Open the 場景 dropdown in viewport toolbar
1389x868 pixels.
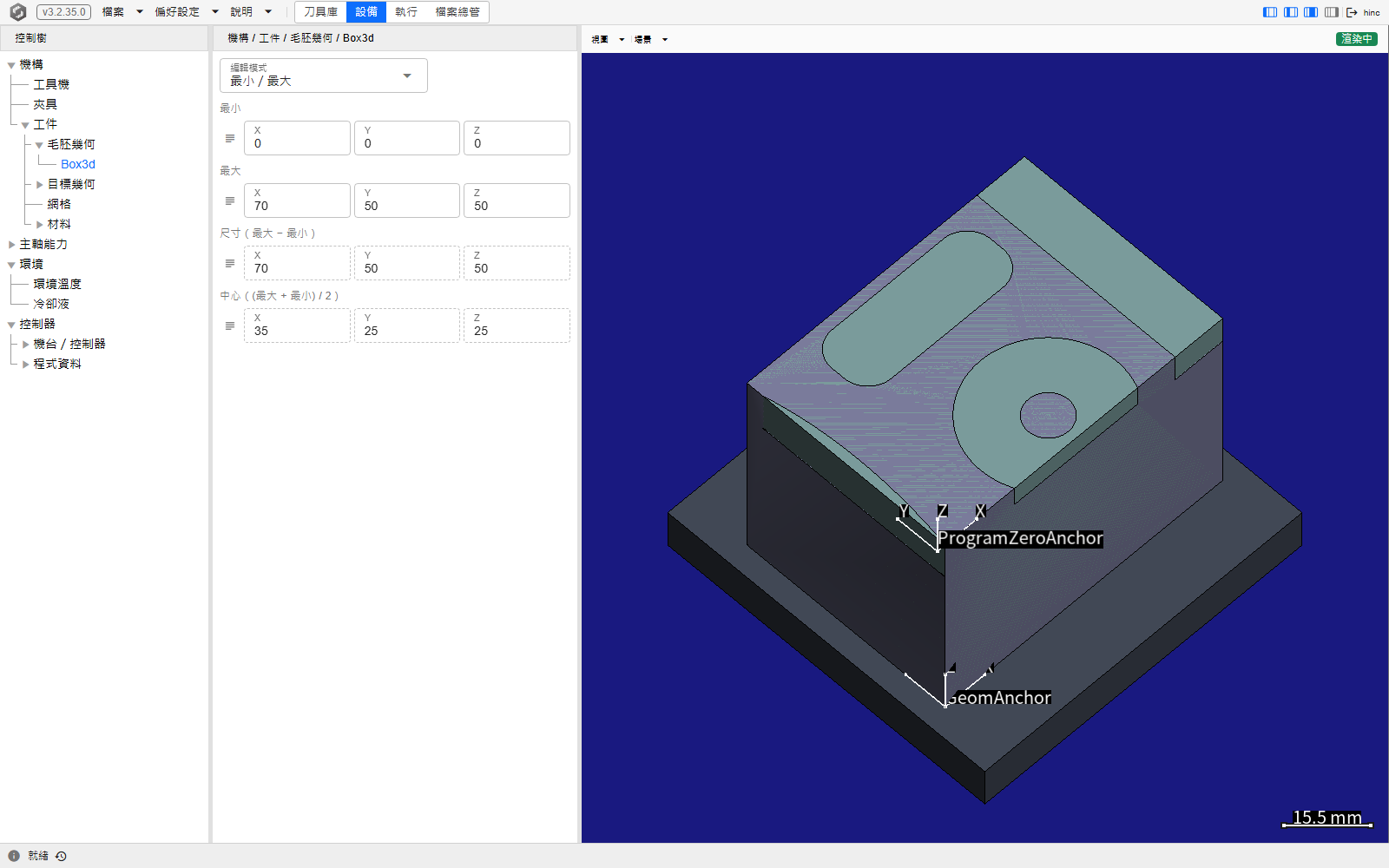[x=651, y=39]
